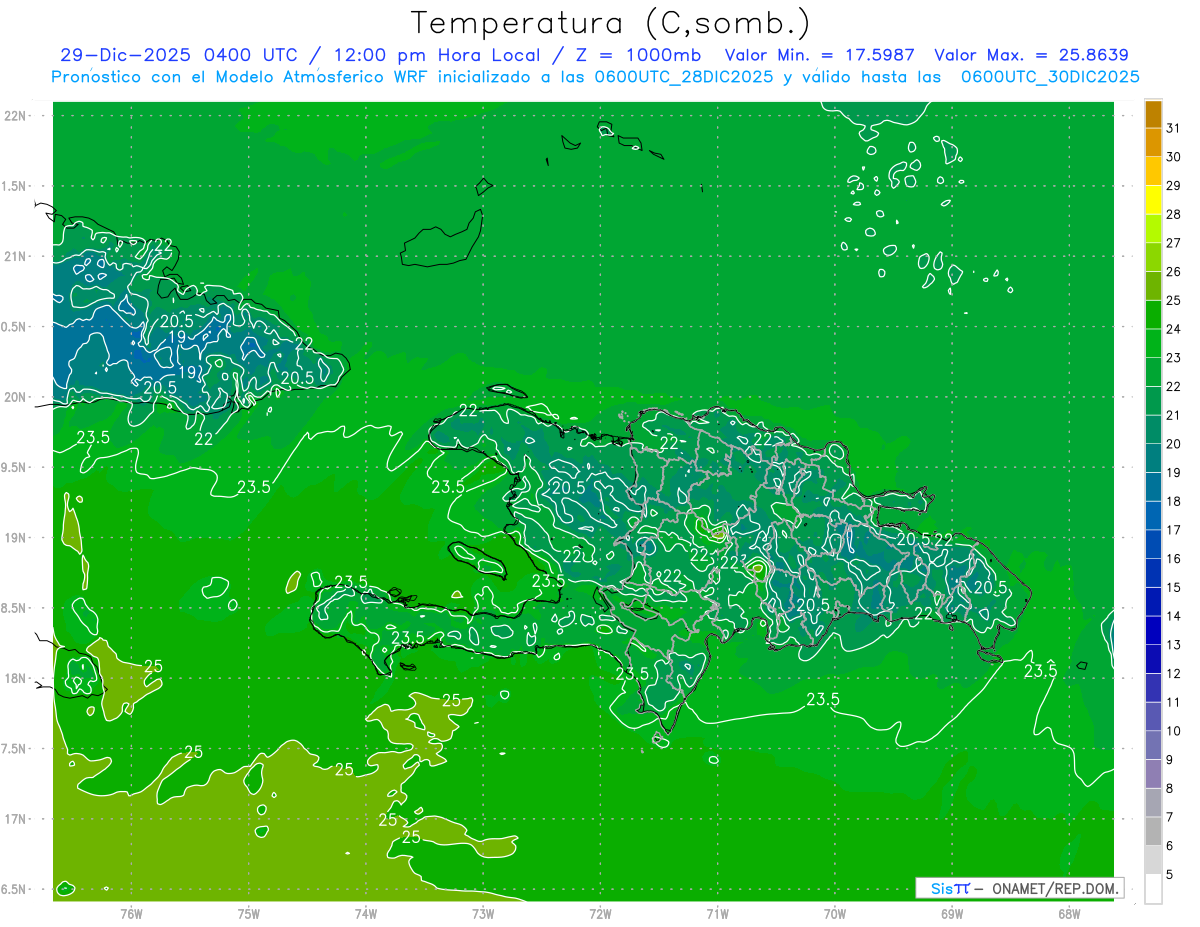This screenshot has height=927, width=1200.
Task: Select the 9.5N latitude axis label
Action: 15,467
